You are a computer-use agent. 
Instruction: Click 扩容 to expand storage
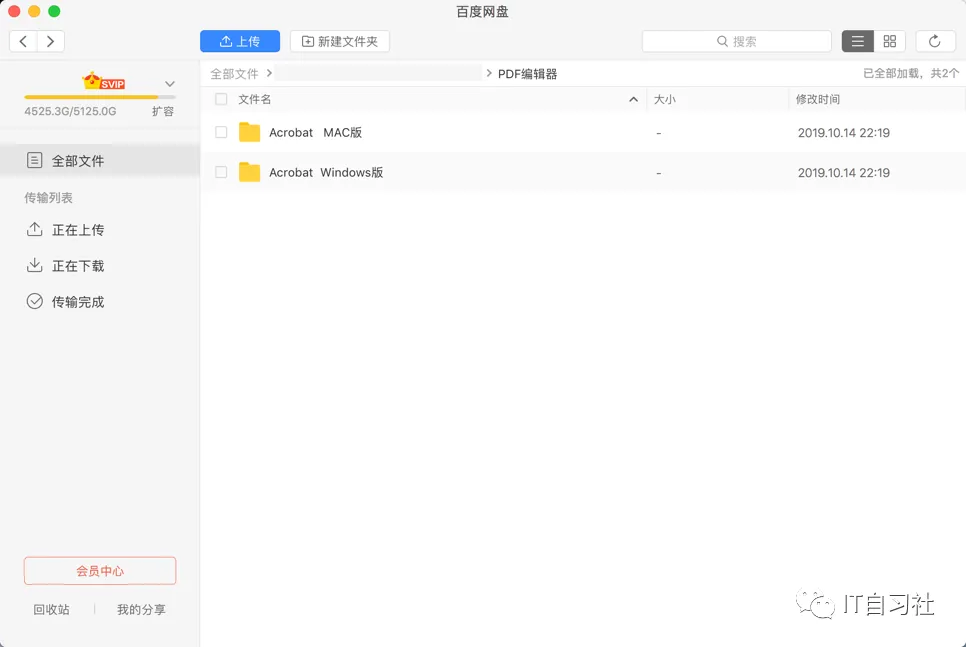[163, 112]
